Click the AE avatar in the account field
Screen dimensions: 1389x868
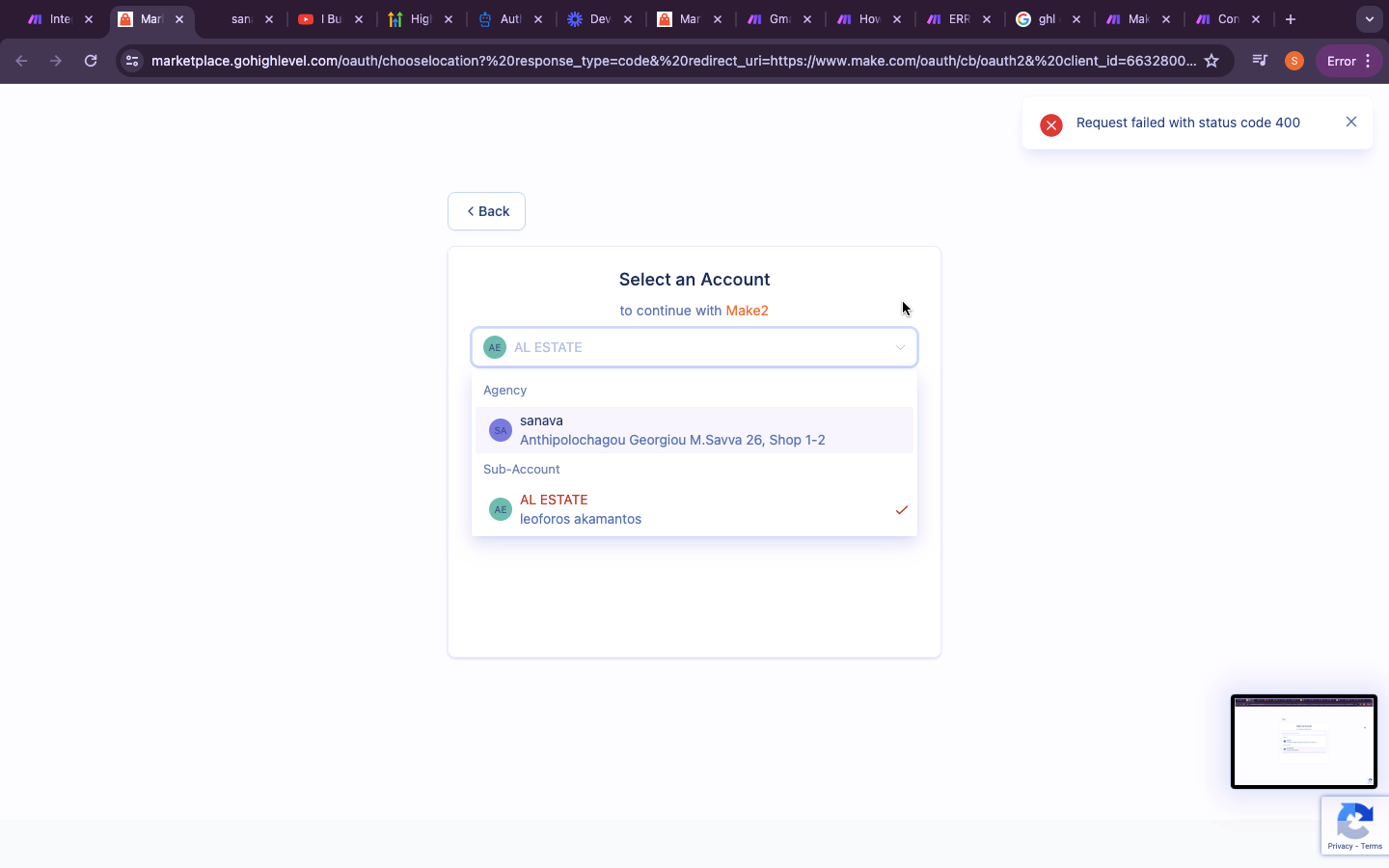click(x=495, y=347)
